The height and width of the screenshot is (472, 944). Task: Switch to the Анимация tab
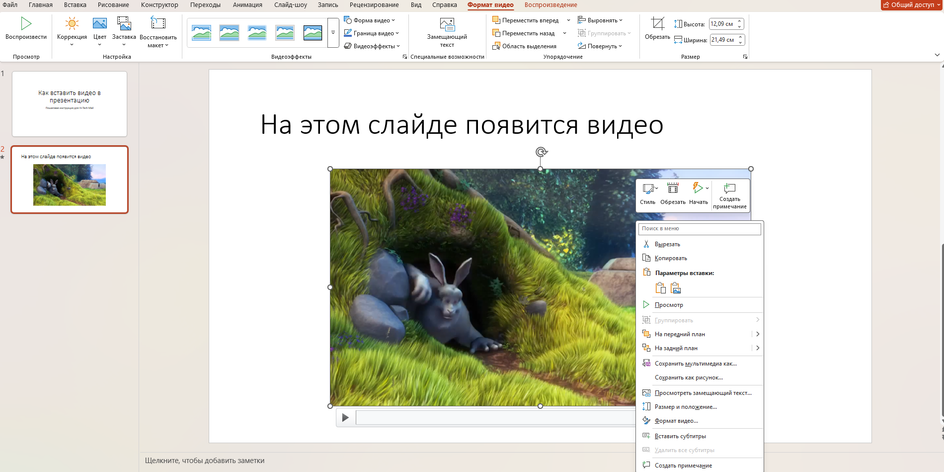247,5
